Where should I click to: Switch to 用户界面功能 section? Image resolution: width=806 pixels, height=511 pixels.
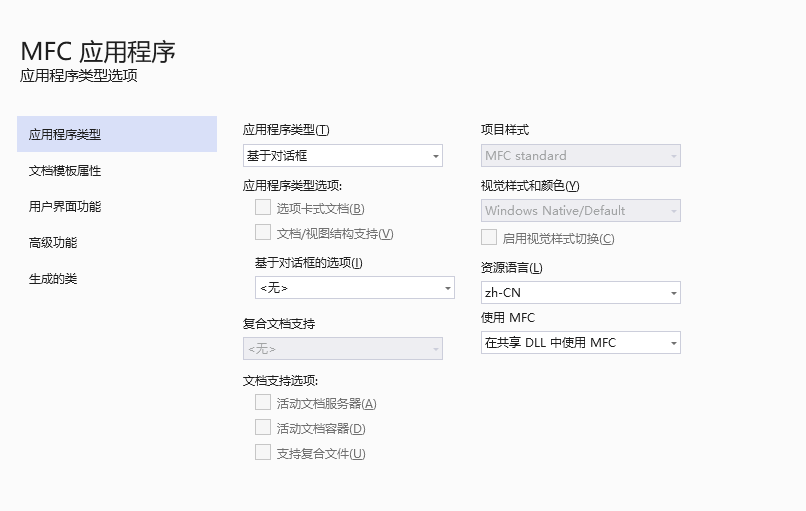pos(66,207)
